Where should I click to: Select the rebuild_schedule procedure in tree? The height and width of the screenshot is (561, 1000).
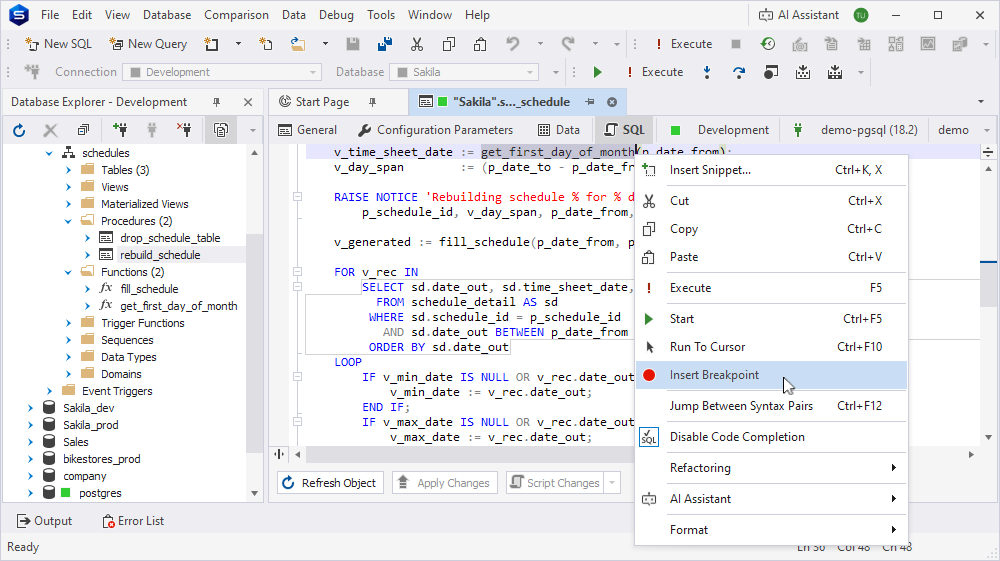tap(160, 255)
